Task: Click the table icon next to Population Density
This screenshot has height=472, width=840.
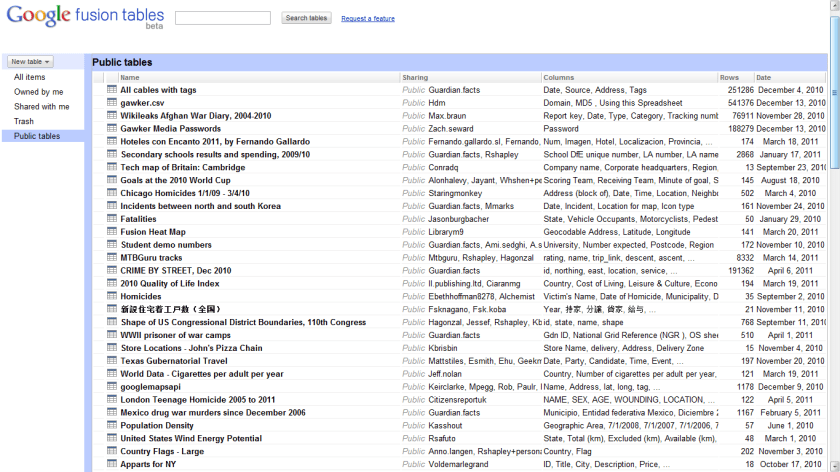Action: point(112,425)
